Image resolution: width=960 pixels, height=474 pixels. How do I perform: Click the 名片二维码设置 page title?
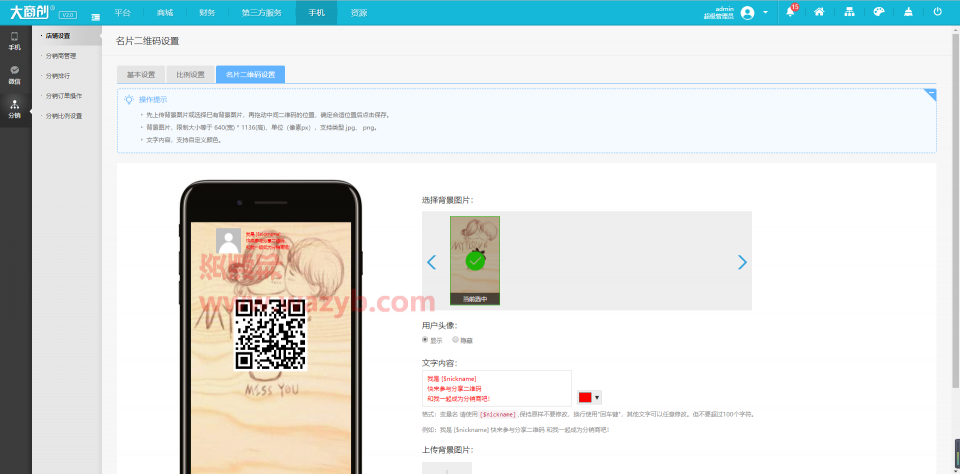148,41
